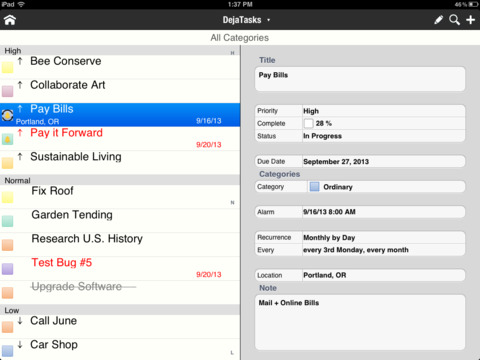Toggle the yellow checkbox for Fix Roof
The height and width of the screenshot is (360, 480).
click(x=7, y=197)
